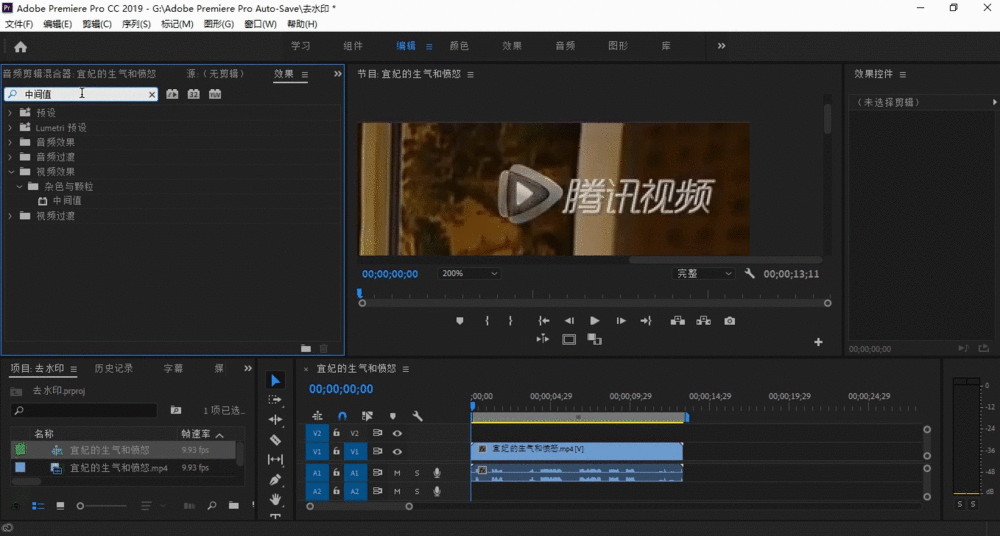
Task: Select 宜妃的生气和愤怒.mp4 in the project panel
Action: coord(119,468)
